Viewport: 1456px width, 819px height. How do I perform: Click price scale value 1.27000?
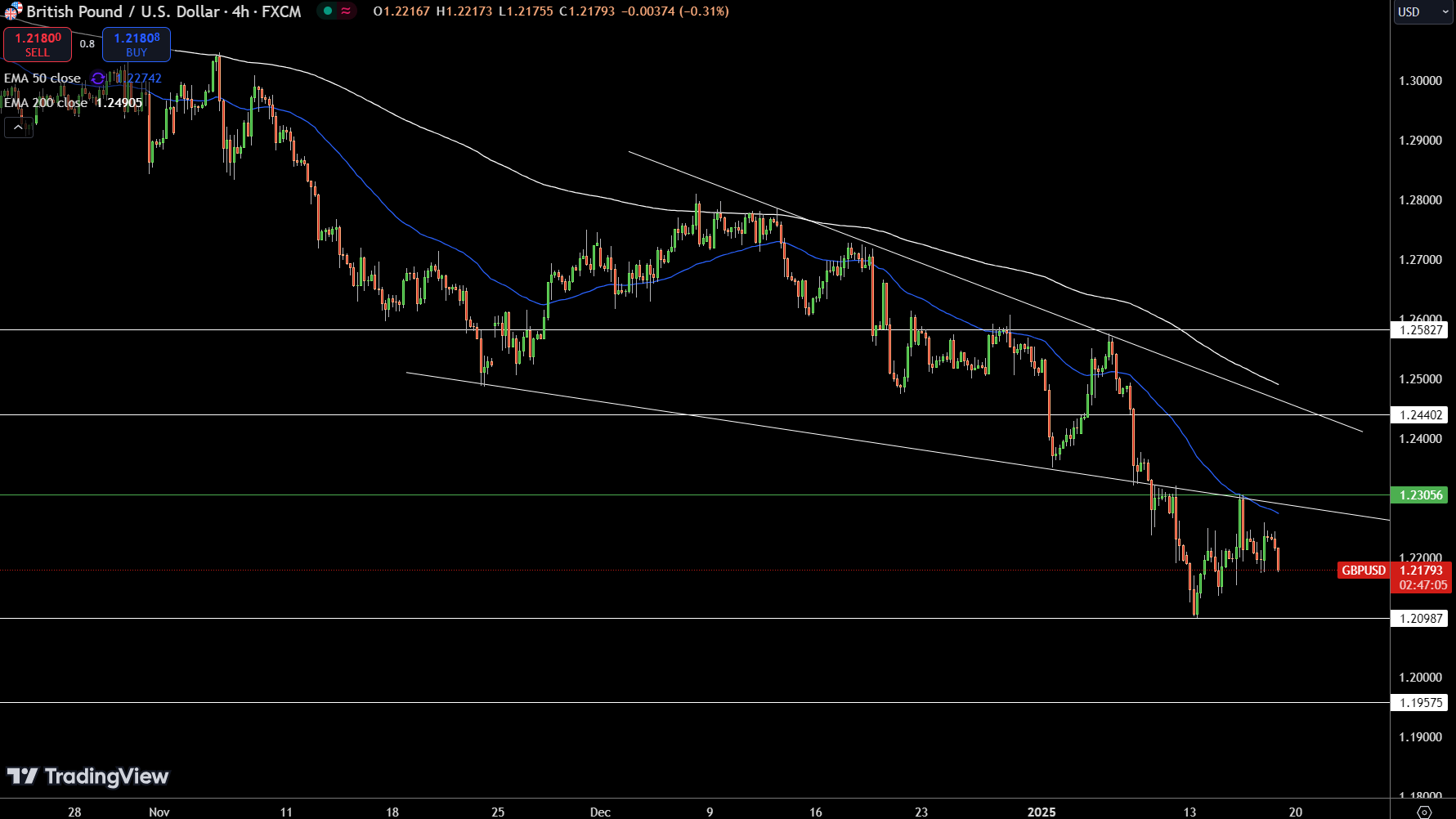coord(1421,260)
